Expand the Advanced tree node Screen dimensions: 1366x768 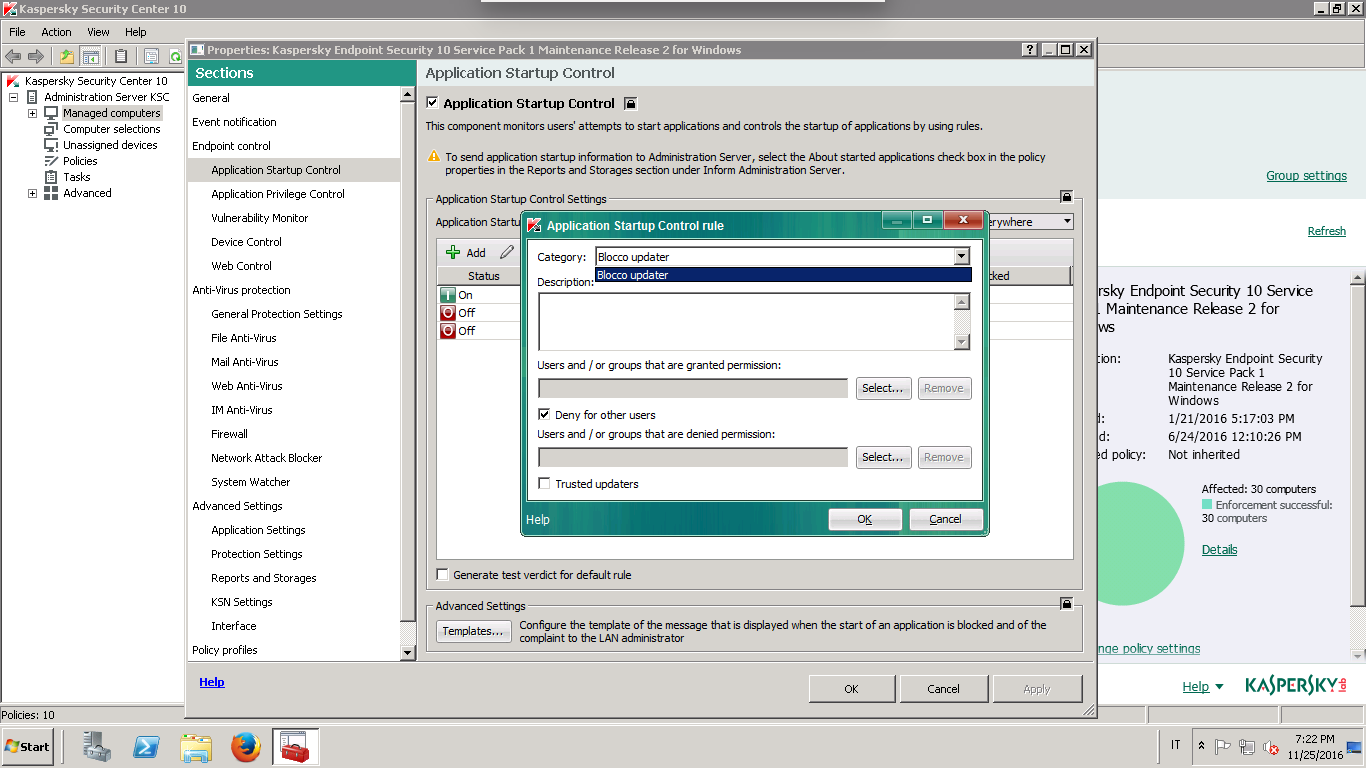32,193
